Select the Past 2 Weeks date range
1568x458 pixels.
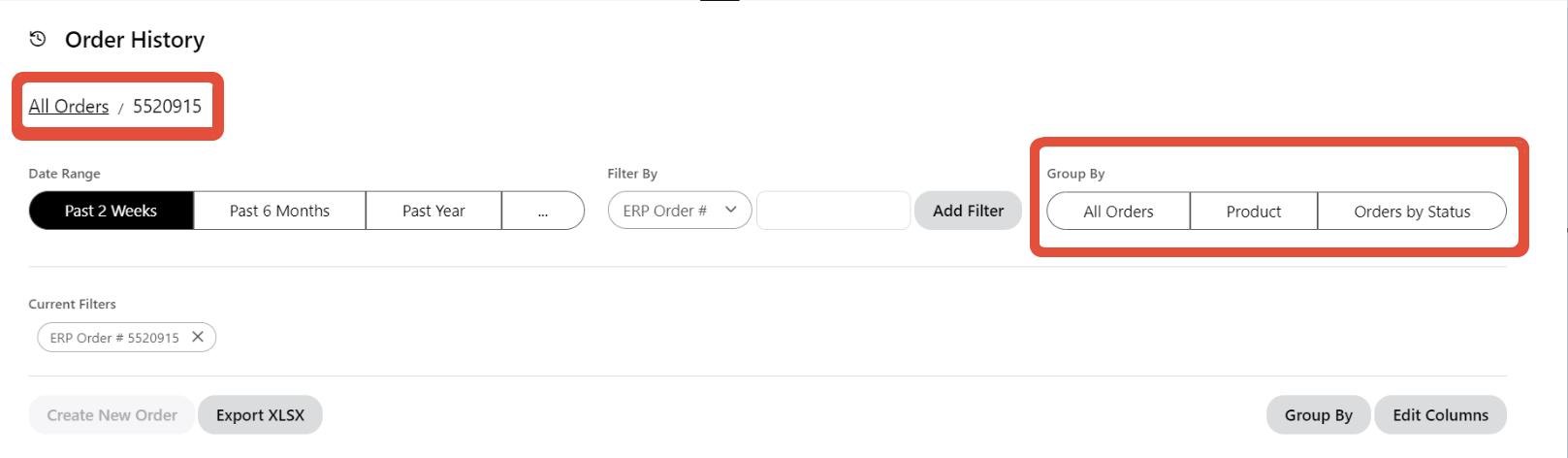click(111, 211)
